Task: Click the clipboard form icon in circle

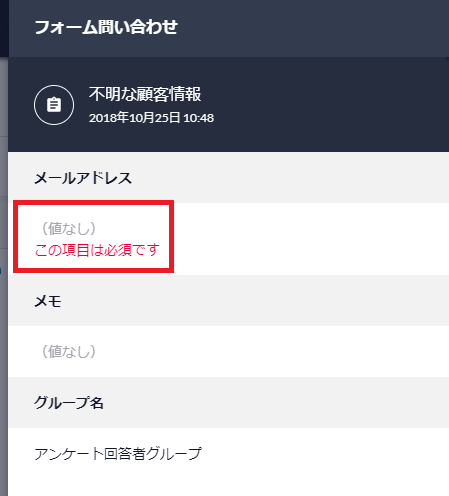Action: (54, 105)
